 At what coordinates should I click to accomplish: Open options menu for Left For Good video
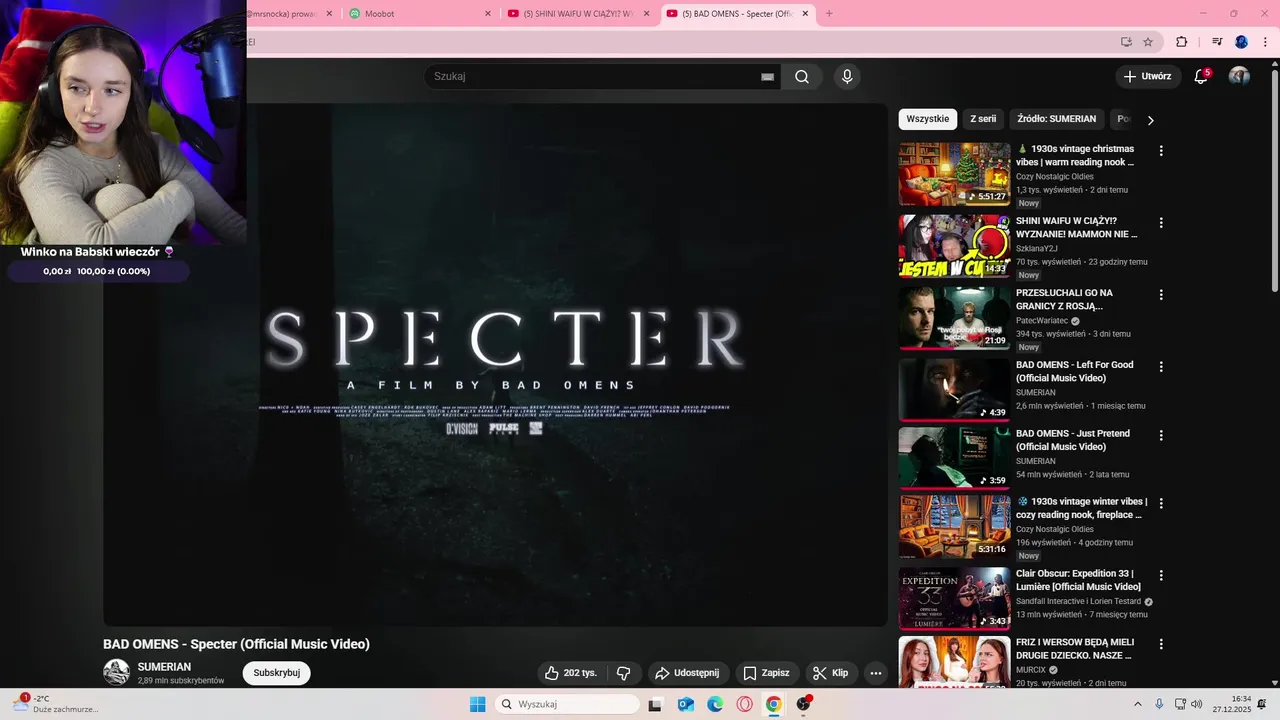coord(1161,367)
